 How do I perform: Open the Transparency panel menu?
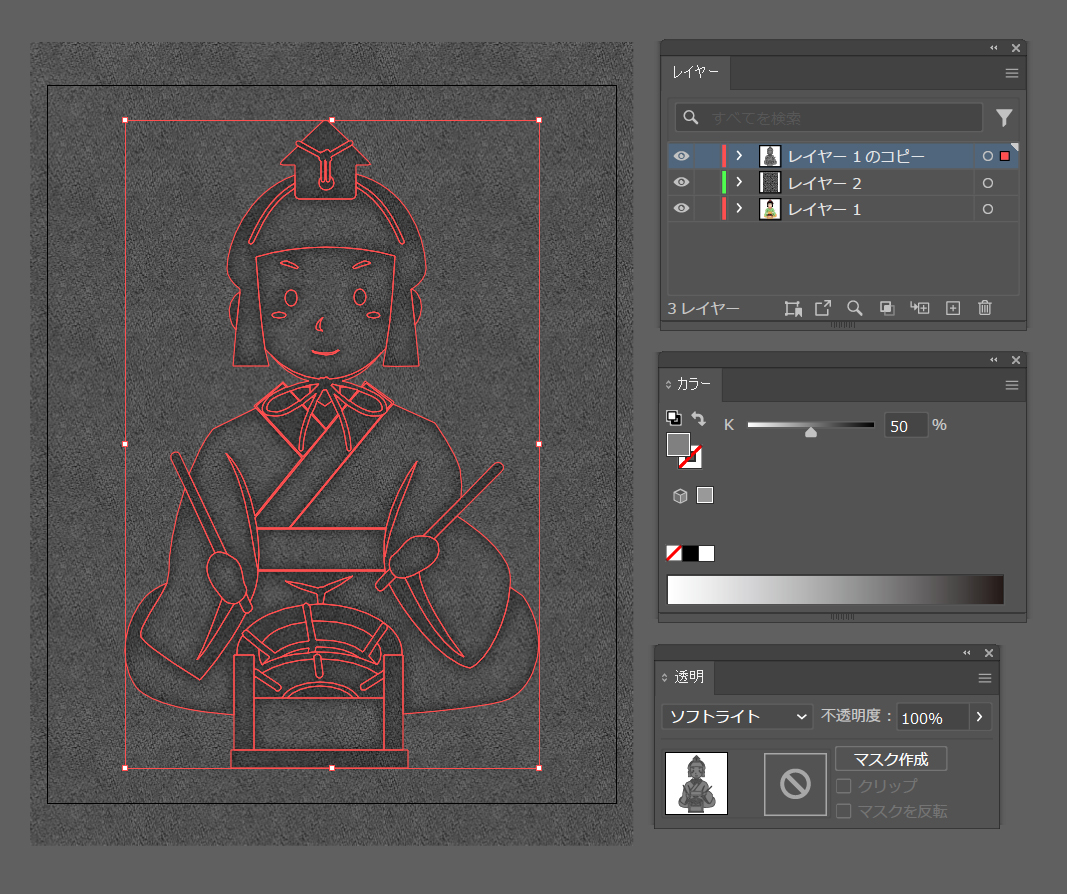tap(985, 677)
